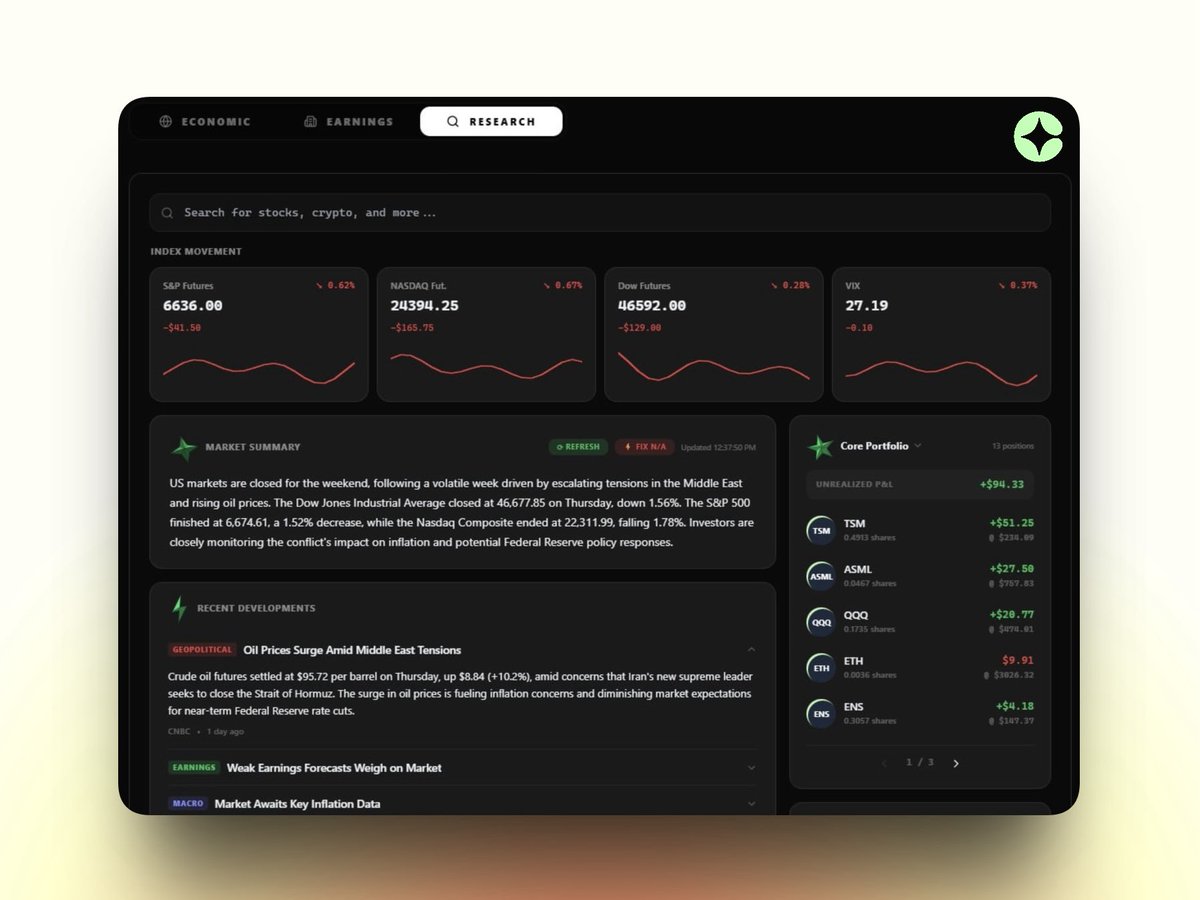This screenshot has height=900, width=1200.
Task: Click TSM gain +$51.25
Action: pyautogui.click(x=1012, y=523)
